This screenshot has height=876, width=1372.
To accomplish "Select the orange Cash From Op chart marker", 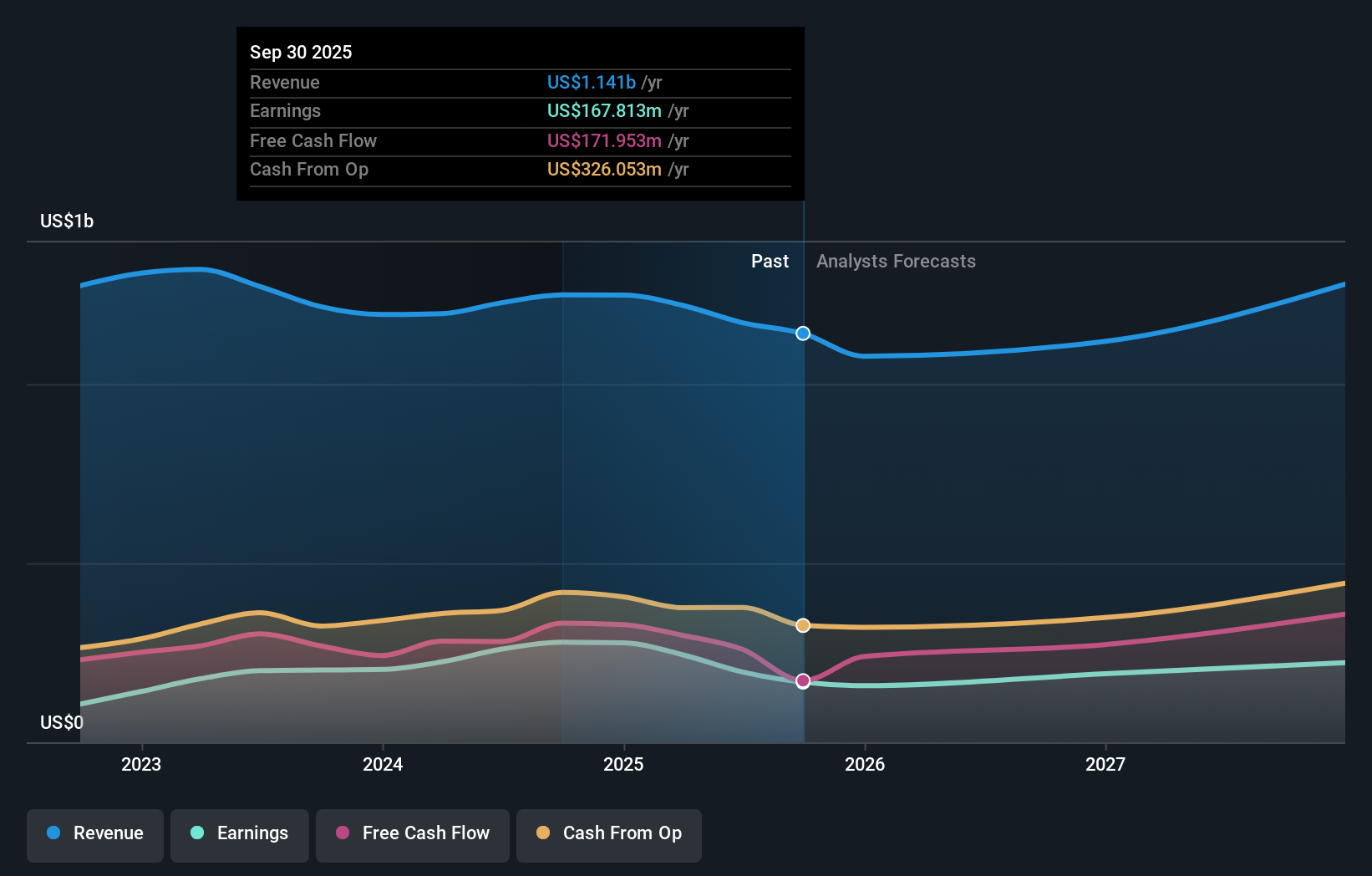I will [x=803, y=624].
